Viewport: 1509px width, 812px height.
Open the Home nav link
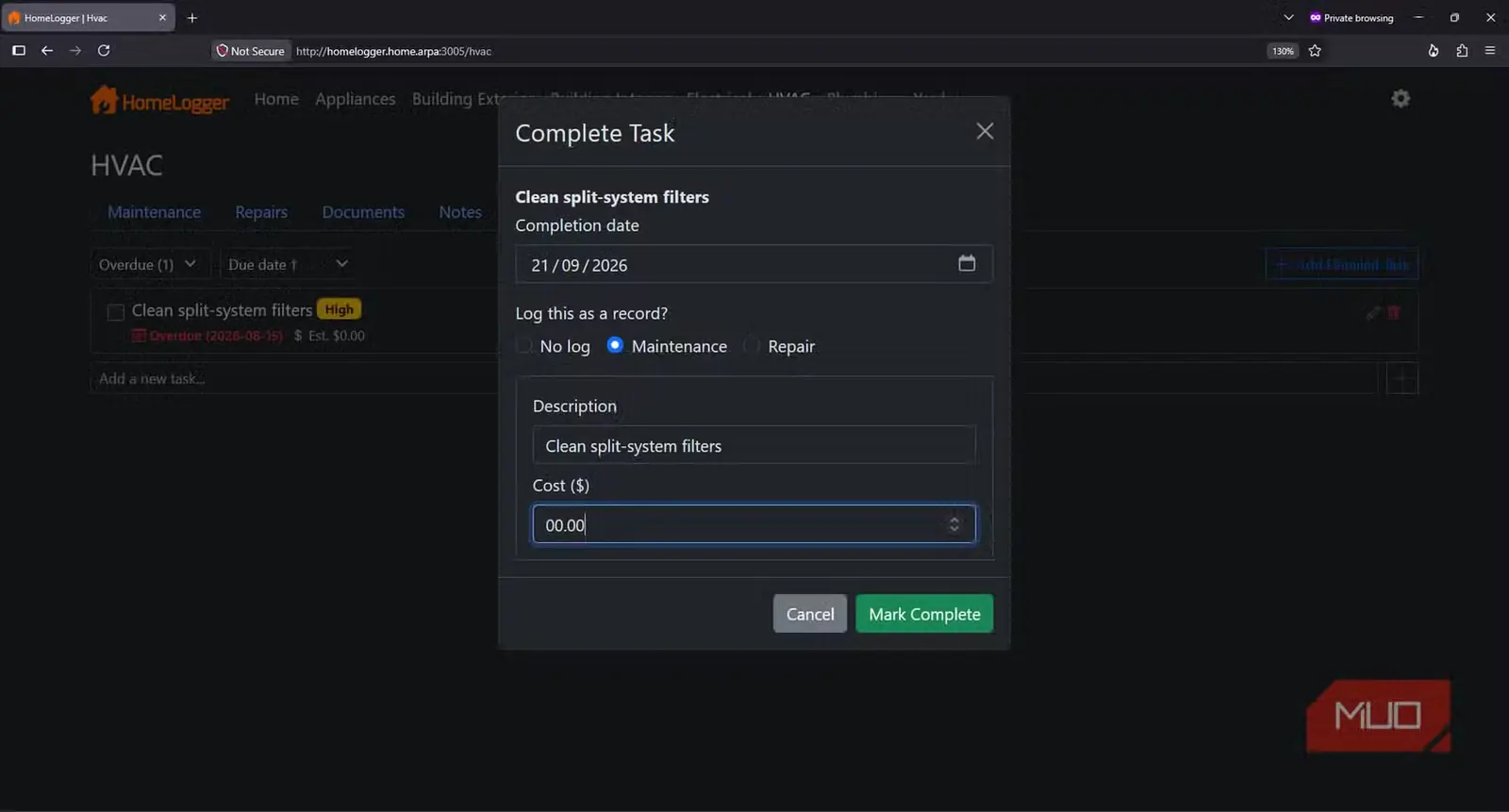coord(276,99)
